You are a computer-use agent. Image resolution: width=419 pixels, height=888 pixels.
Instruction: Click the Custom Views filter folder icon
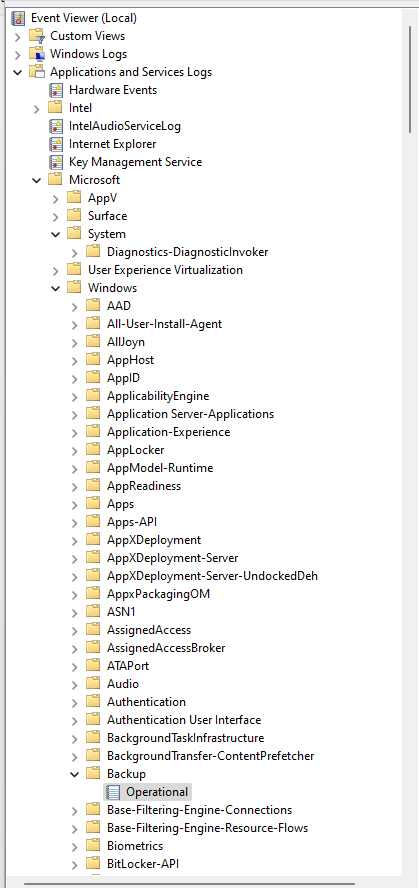[37, 36]
